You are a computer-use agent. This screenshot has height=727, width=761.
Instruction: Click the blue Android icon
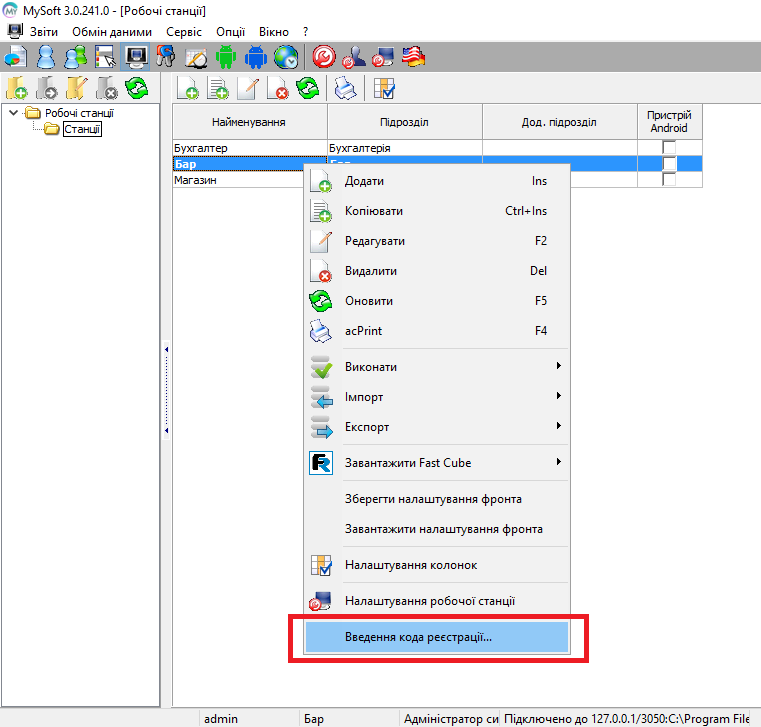[x=256, y=57]
